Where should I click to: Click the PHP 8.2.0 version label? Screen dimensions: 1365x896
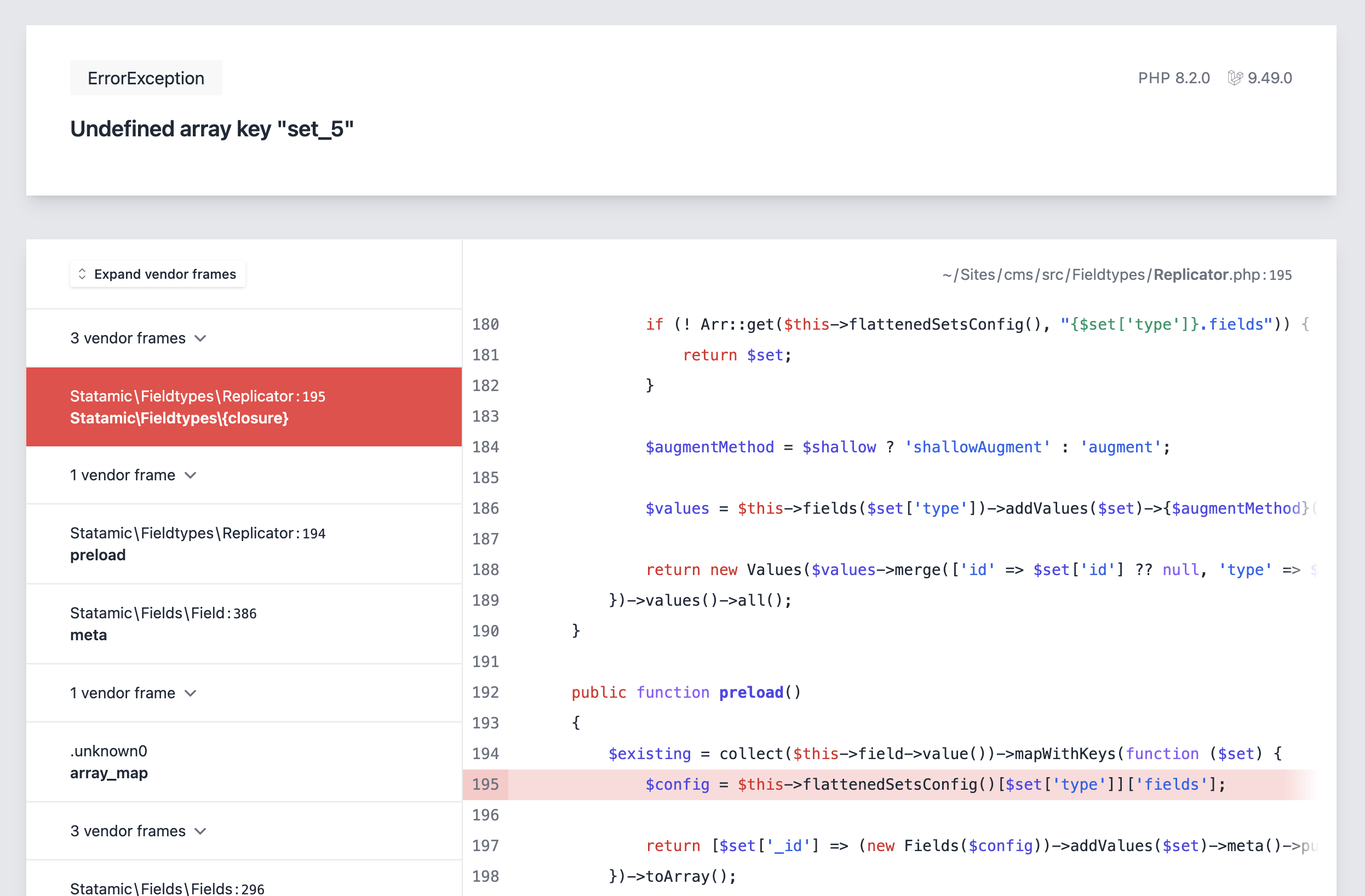[1174, 77]
